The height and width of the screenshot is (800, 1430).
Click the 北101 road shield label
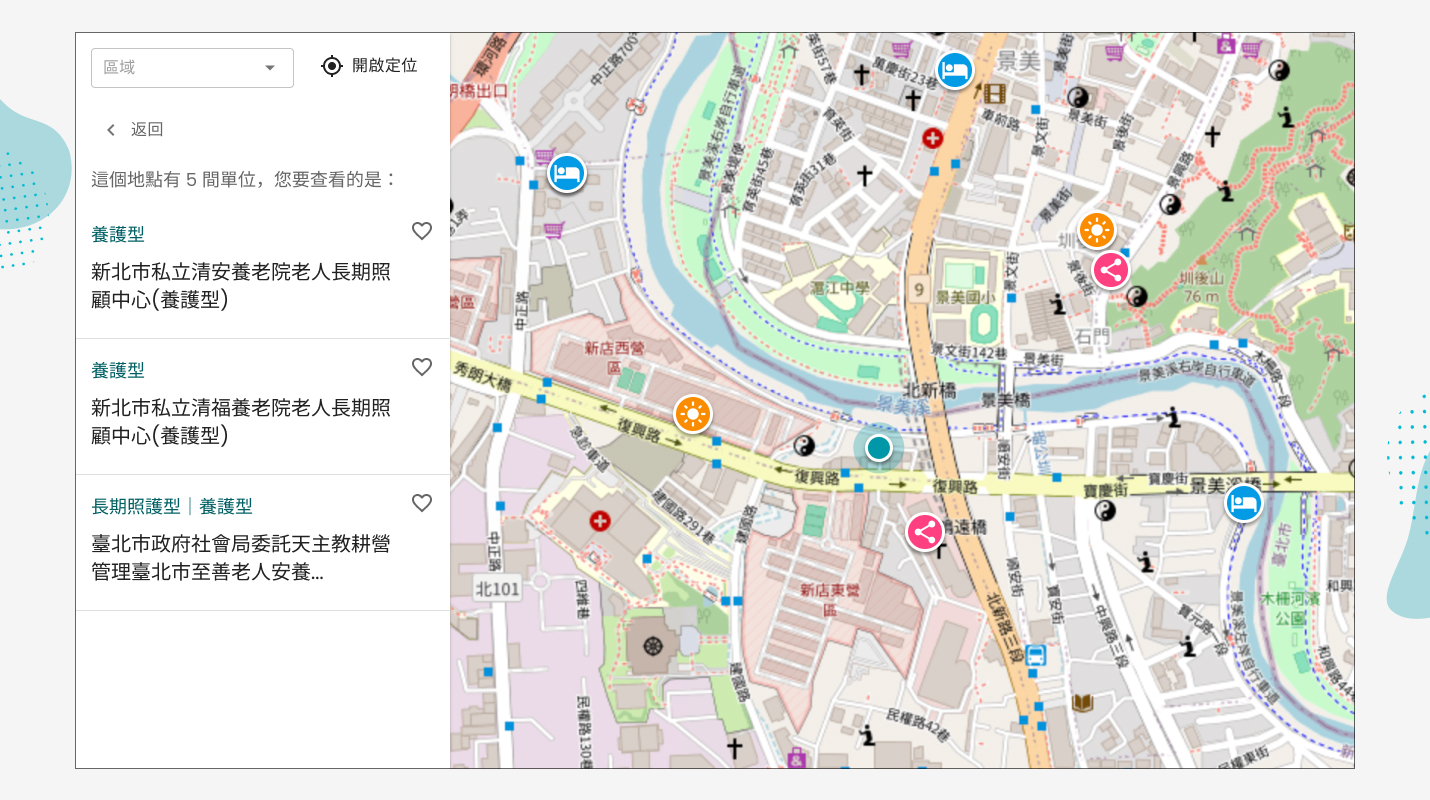[497, 589]
